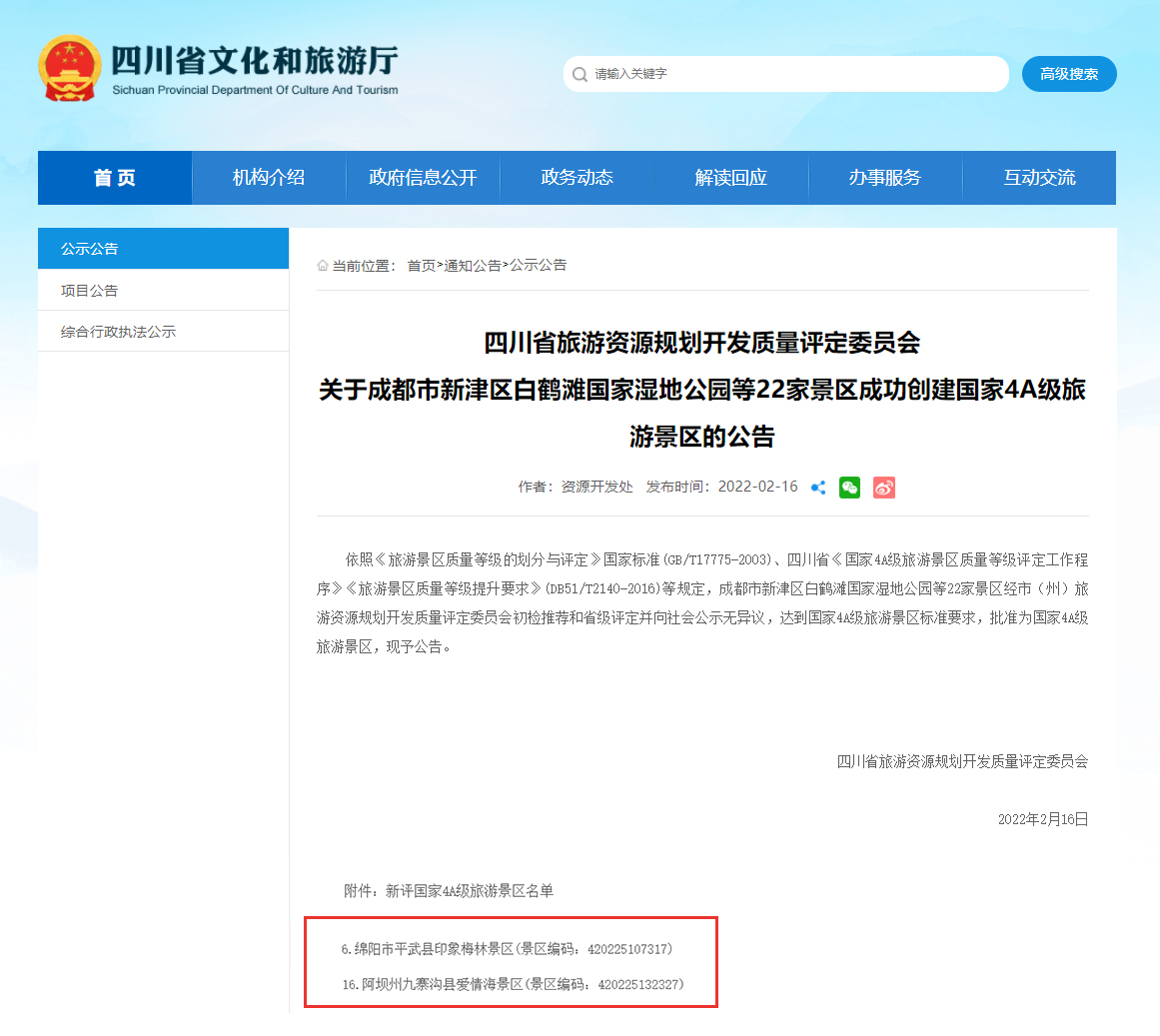The height and width of the screenshot is (1036, 1160).
Task: Open the blue share options icon
Action: [x=818, y=488]
